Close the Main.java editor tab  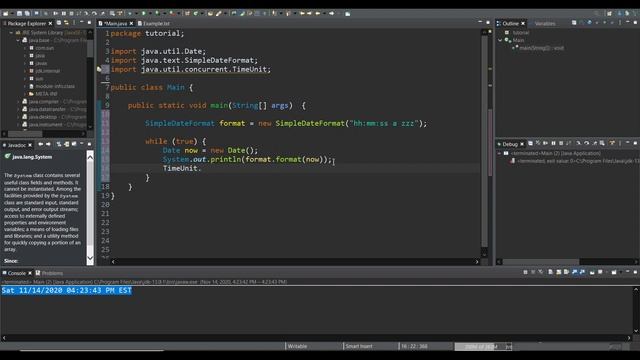(131, 23)
